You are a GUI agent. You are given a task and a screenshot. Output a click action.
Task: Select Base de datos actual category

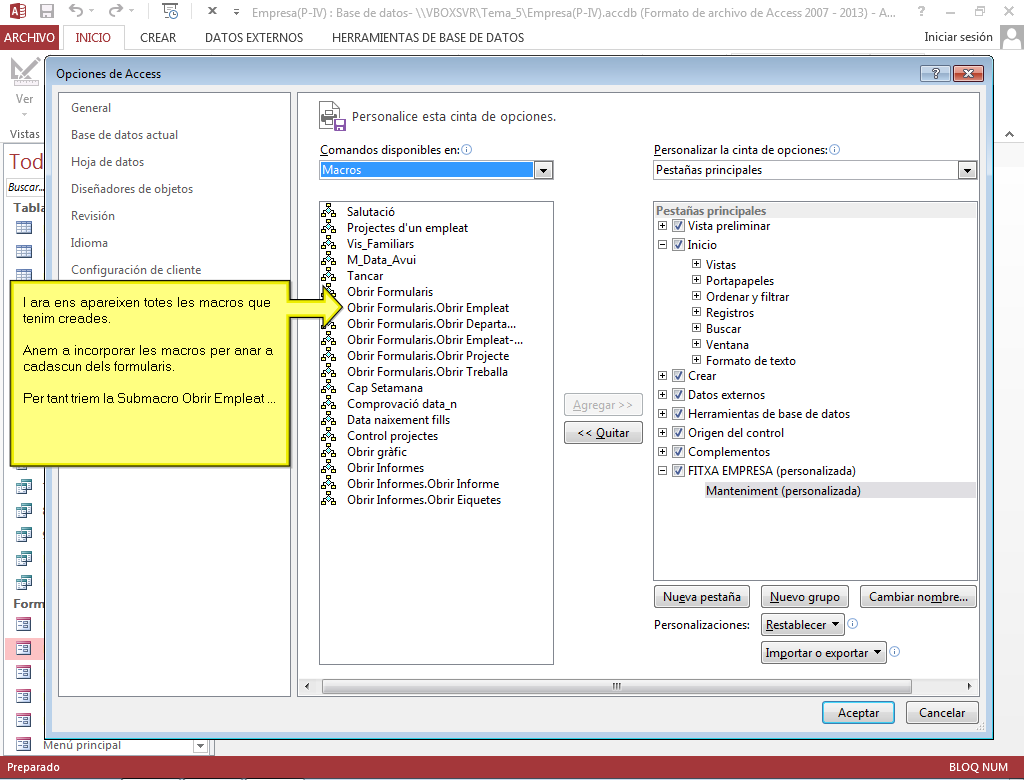pyautogui.click(x=124, y=135)
